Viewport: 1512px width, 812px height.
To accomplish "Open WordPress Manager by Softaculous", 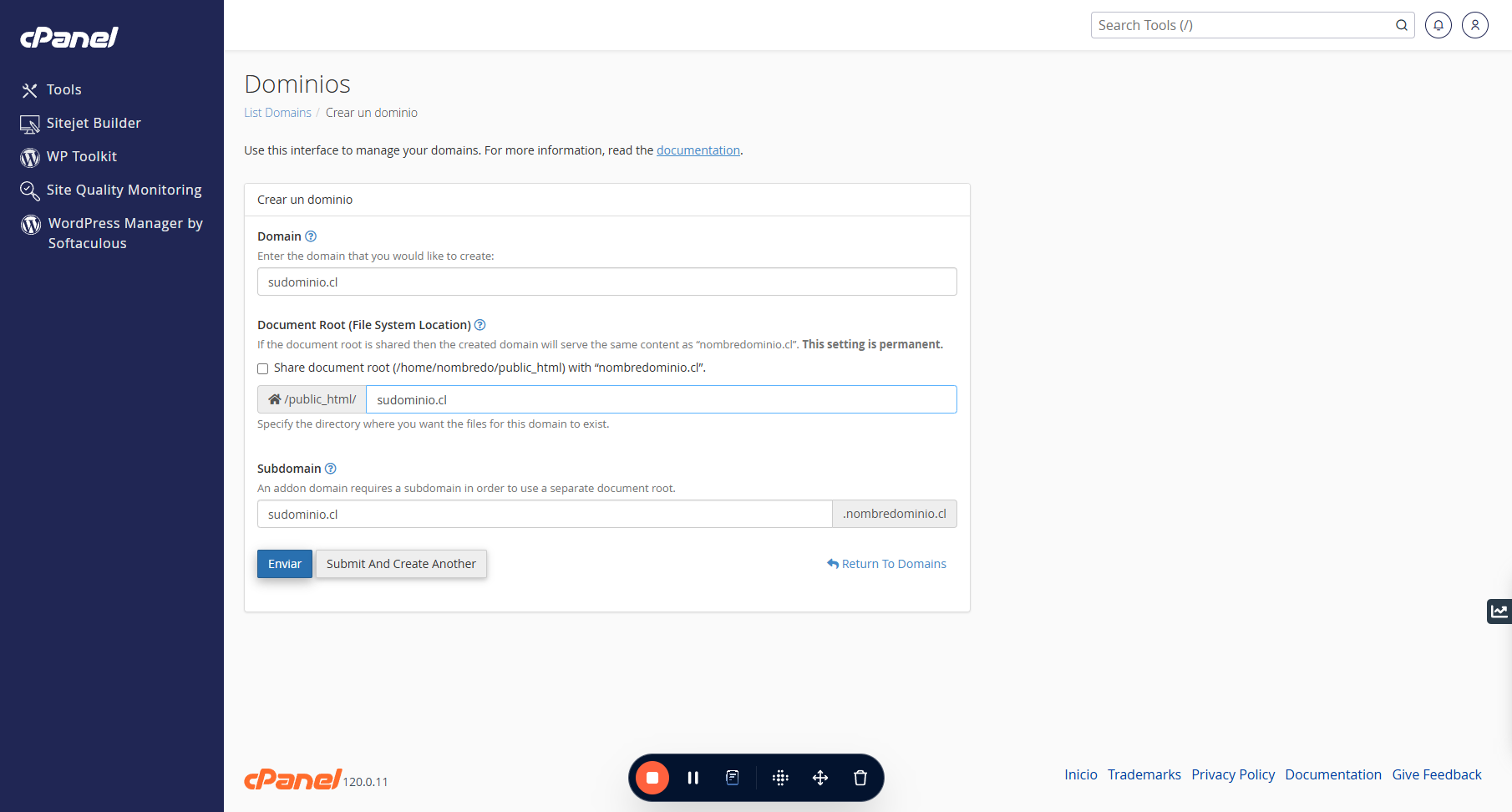I will point(112,233).
